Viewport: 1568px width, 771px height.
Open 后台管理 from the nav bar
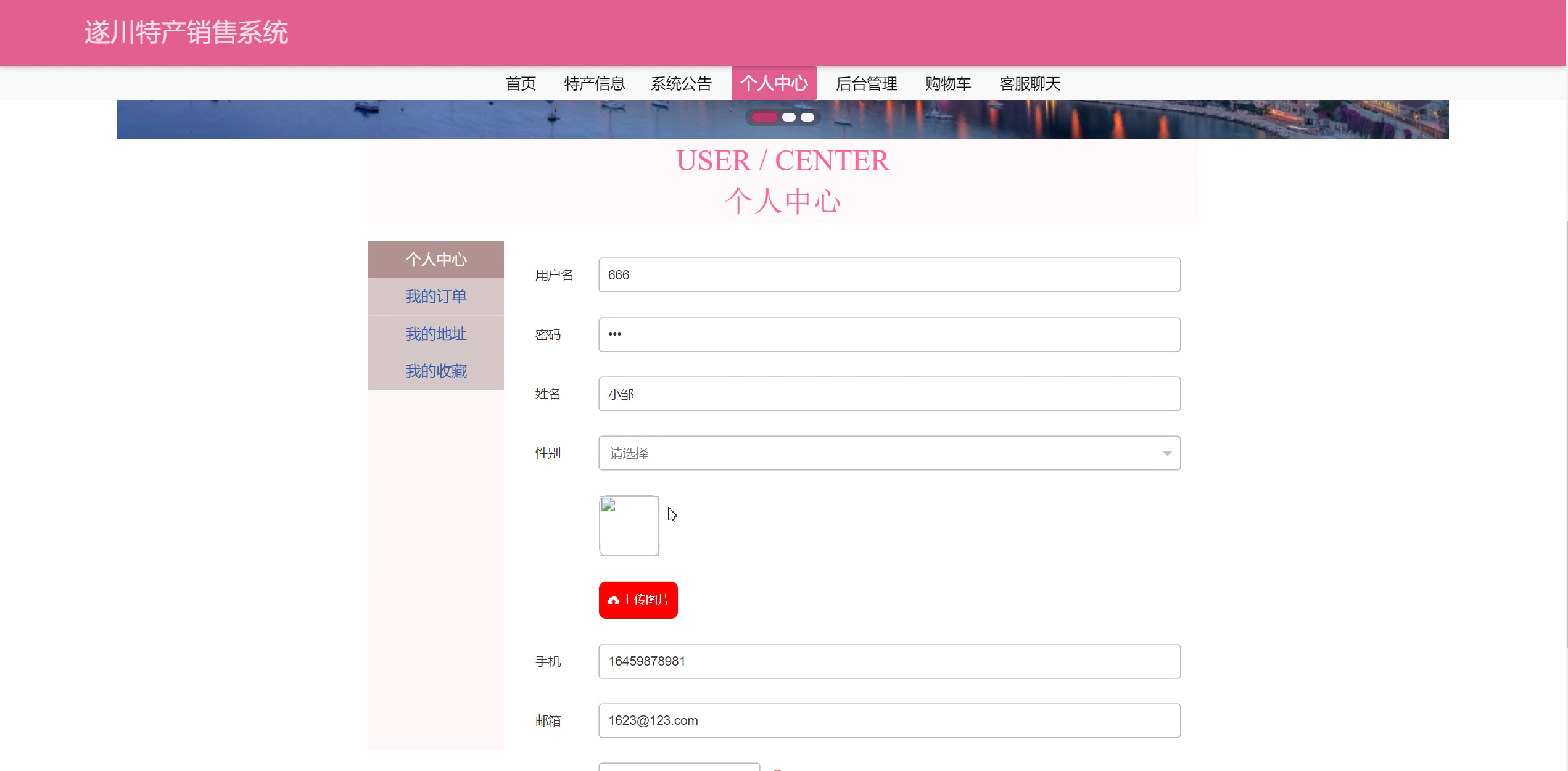coord(866,83)
